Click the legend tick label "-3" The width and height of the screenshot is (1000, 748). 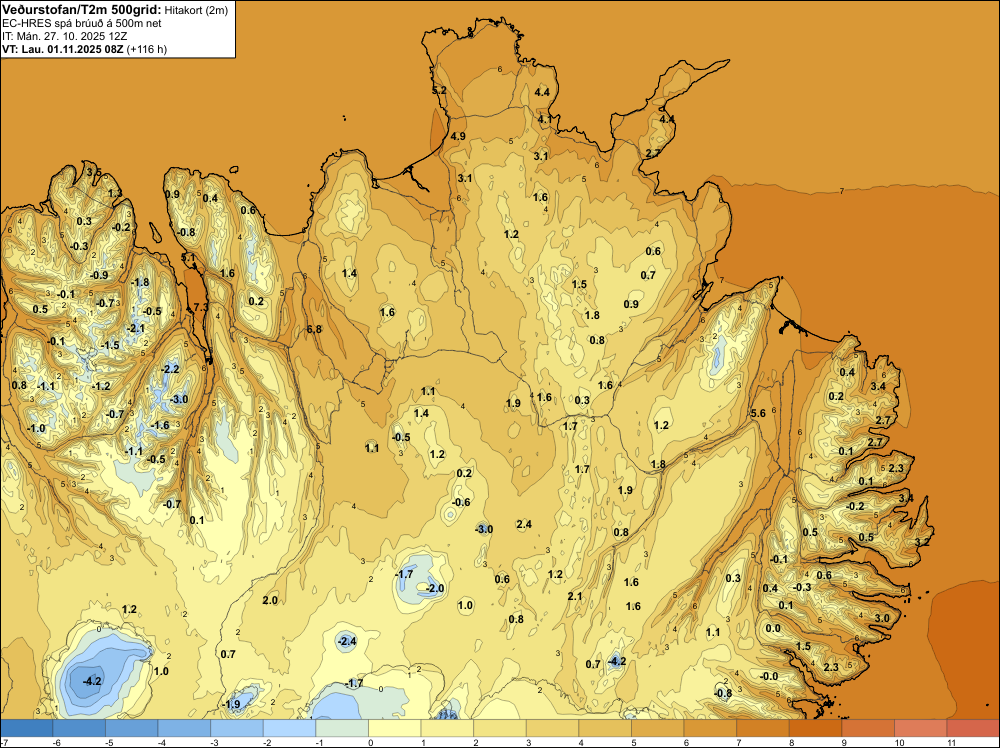coord(214,743)
